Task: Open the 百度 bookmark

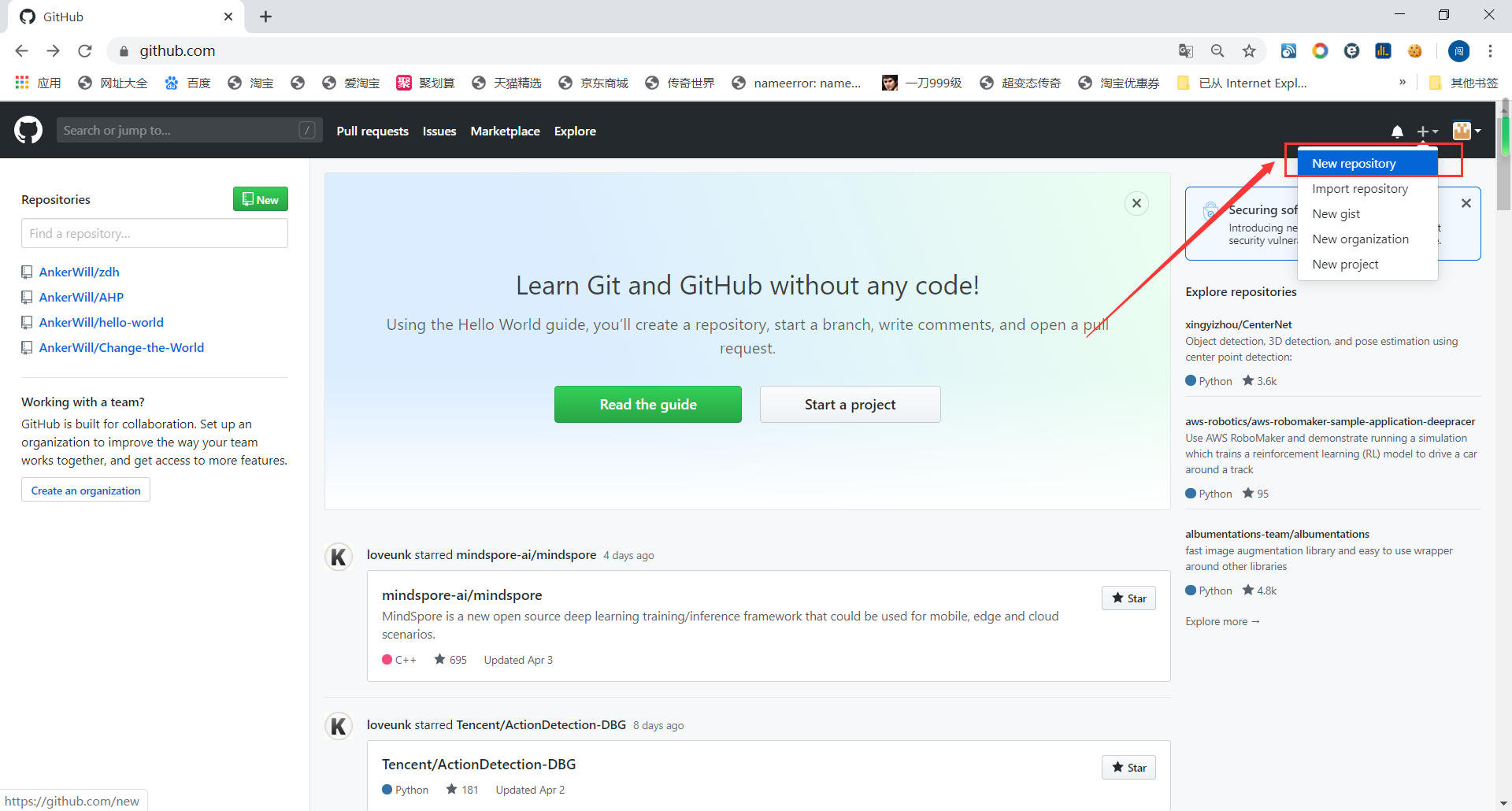Action: coord(187,83)
